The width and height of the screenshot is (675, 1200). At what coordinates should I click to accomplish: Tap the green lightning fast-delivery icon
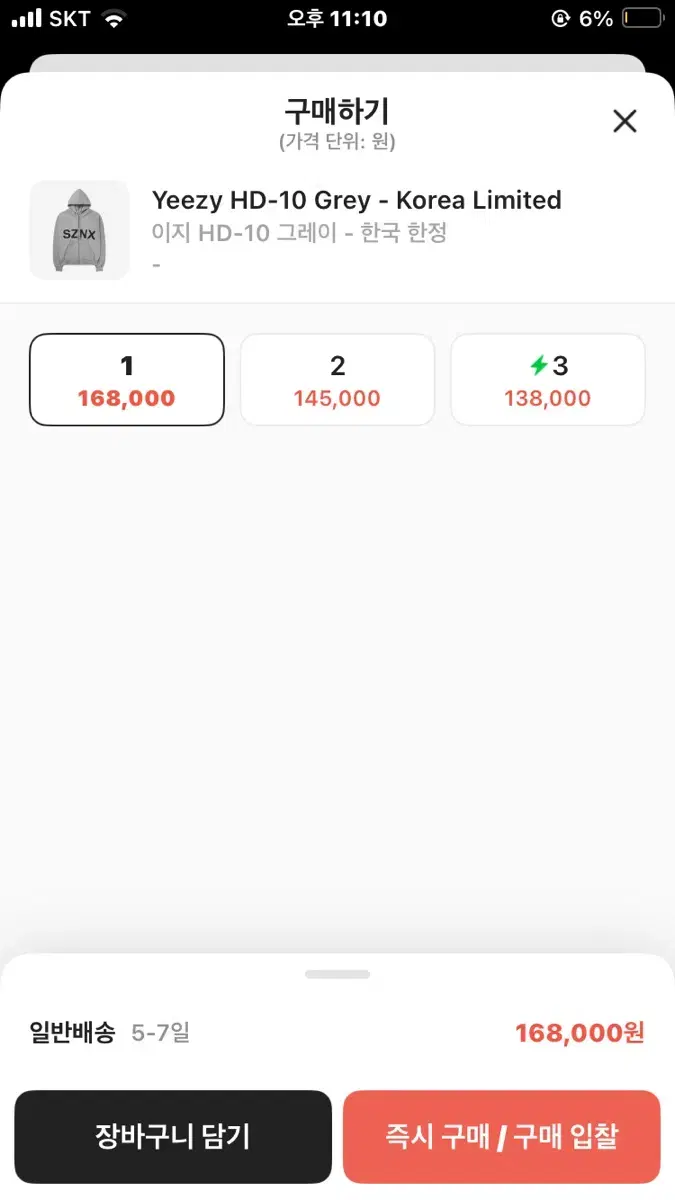(x=539, y=366)
